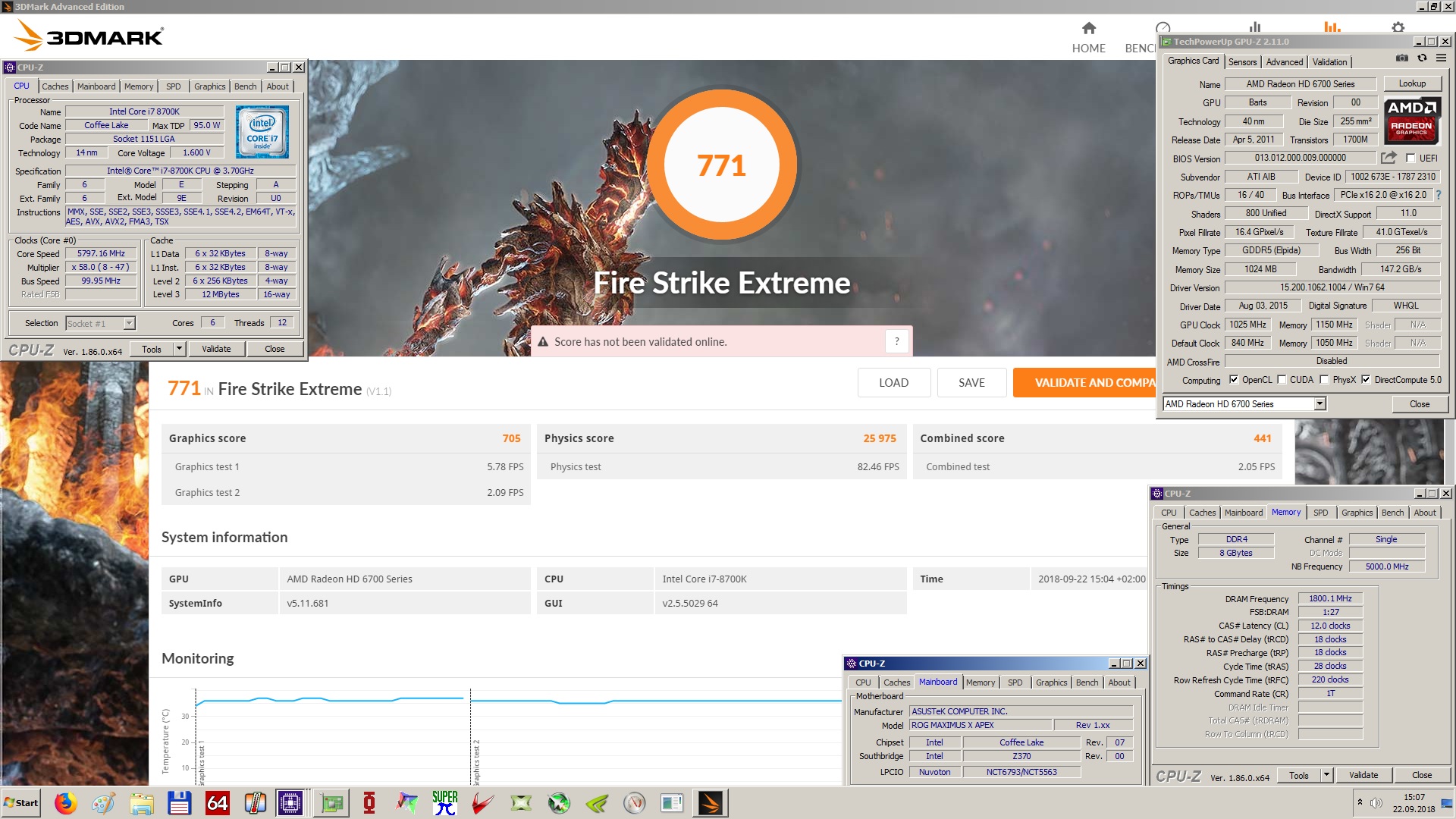1456x819 pixels.
Task: Click the Physics score value 25 975
Action: point(880,438)
